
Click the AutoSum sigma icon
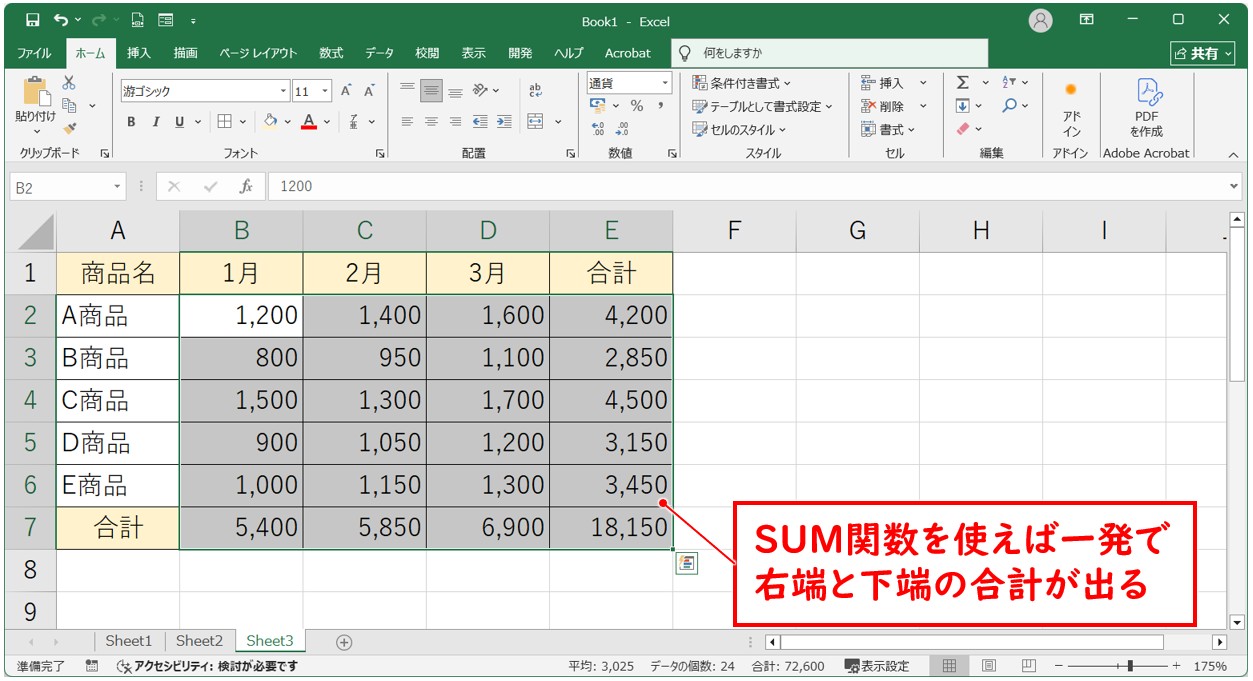(x=962, y=83)
